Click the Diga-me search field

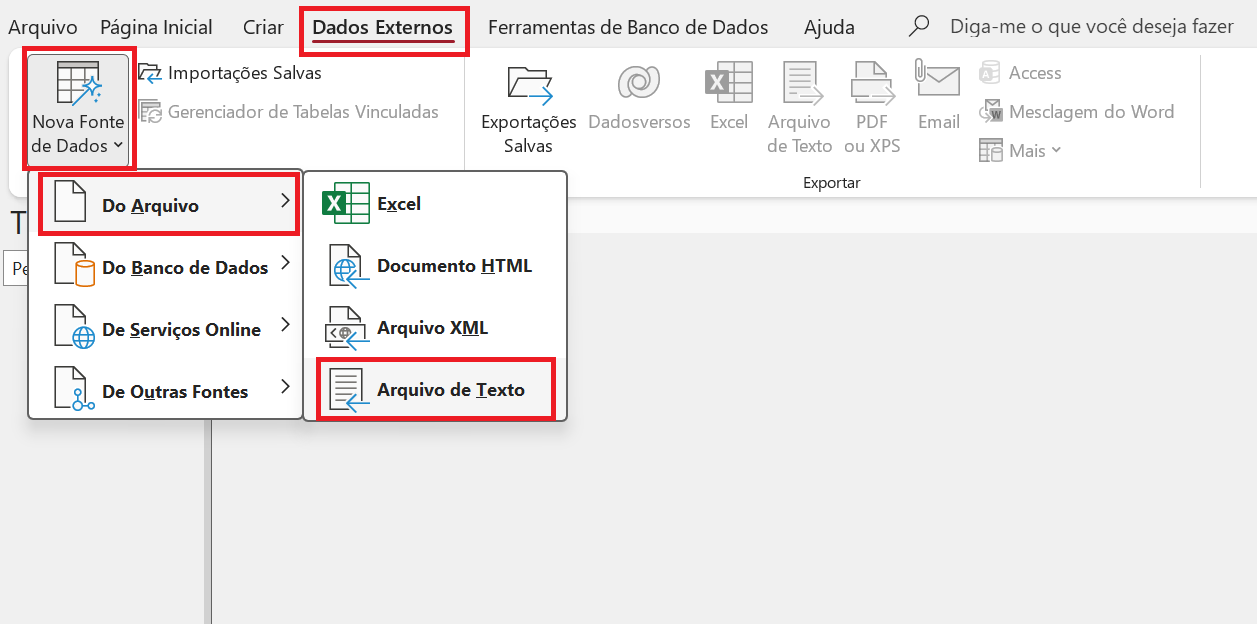pos(1090,27)
